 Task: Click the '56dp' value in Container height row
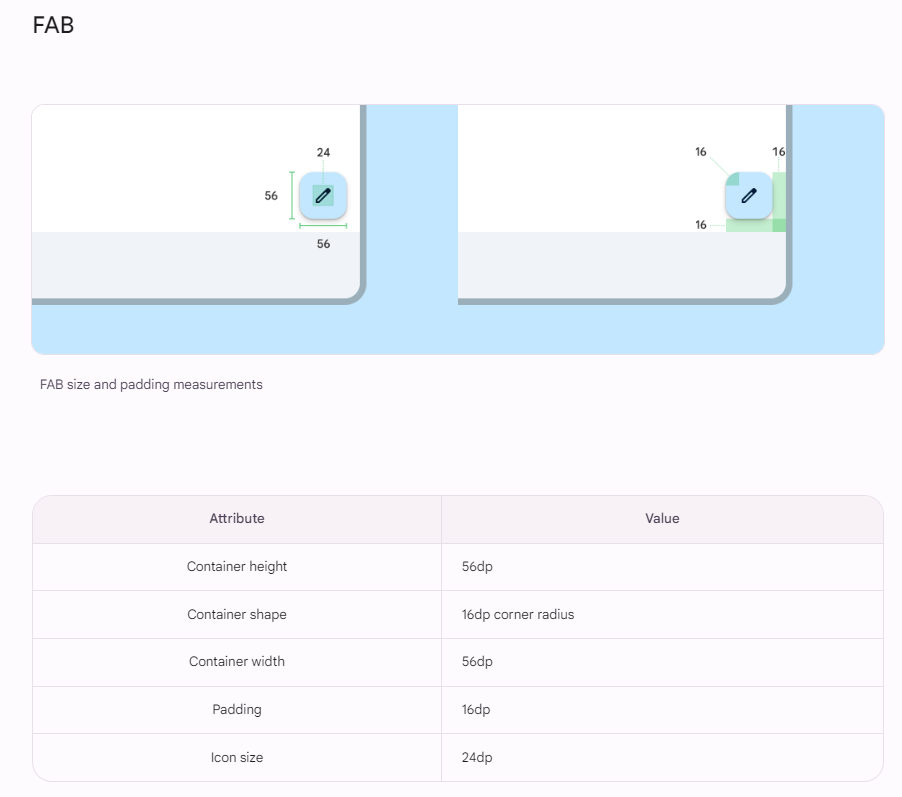pyautogui.click(x=477, y=566)
